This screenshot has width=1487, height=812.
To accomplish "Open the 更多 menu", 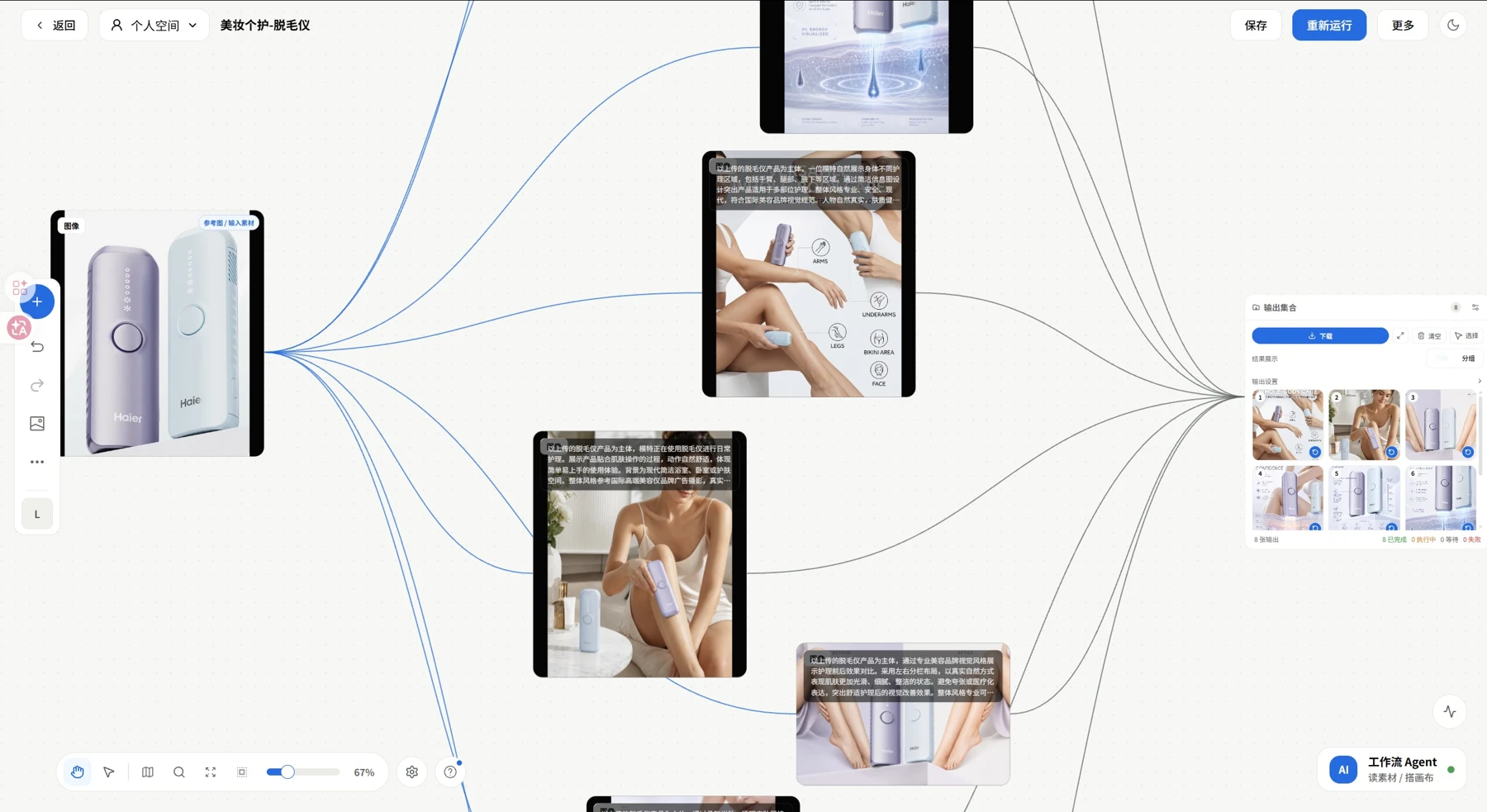I will coord(1403,26).
